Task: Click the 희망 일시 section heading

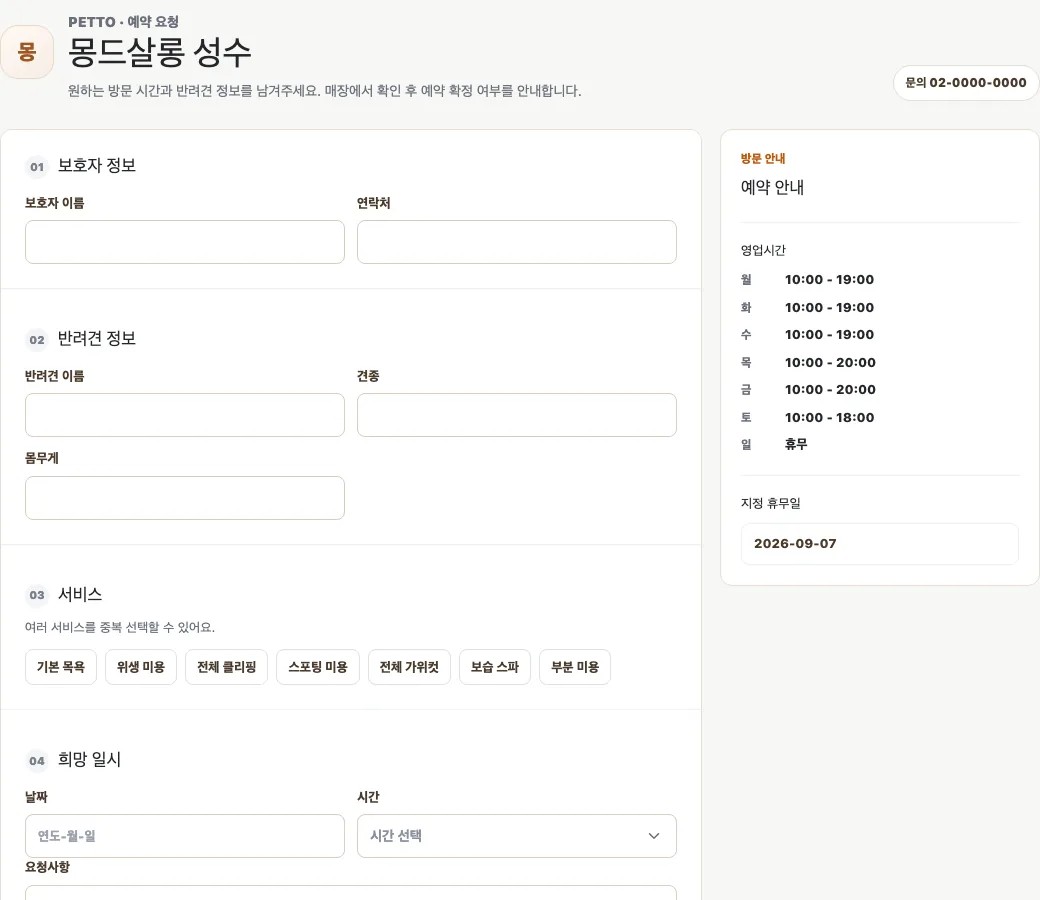Action: click(x=90, y=760)
